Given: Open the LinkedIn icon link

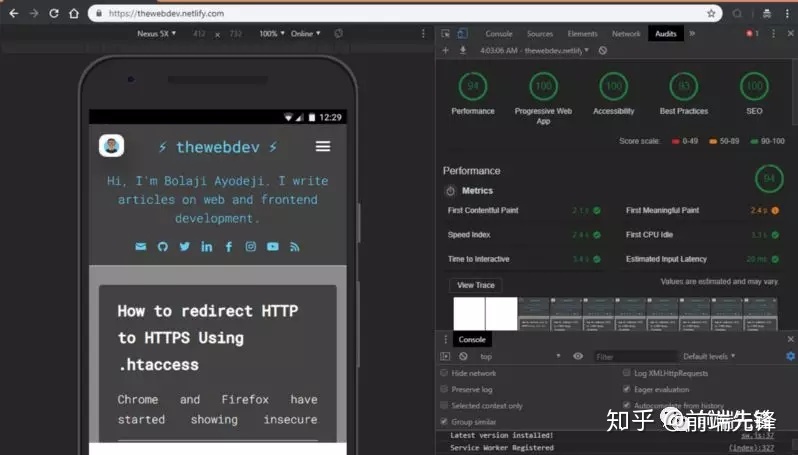Looking at the screenshot, I should click(x=207, y=247).
